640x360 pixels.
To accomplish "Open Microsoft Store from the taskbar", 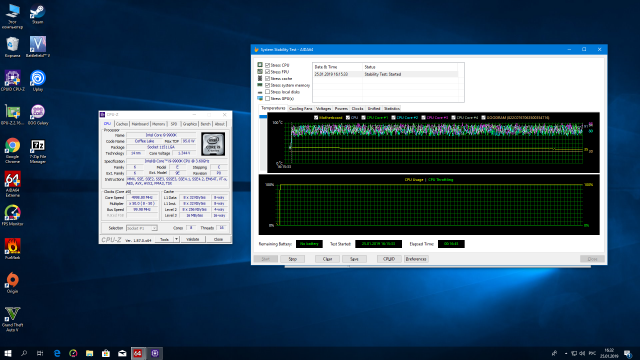I will pos(106,353).
